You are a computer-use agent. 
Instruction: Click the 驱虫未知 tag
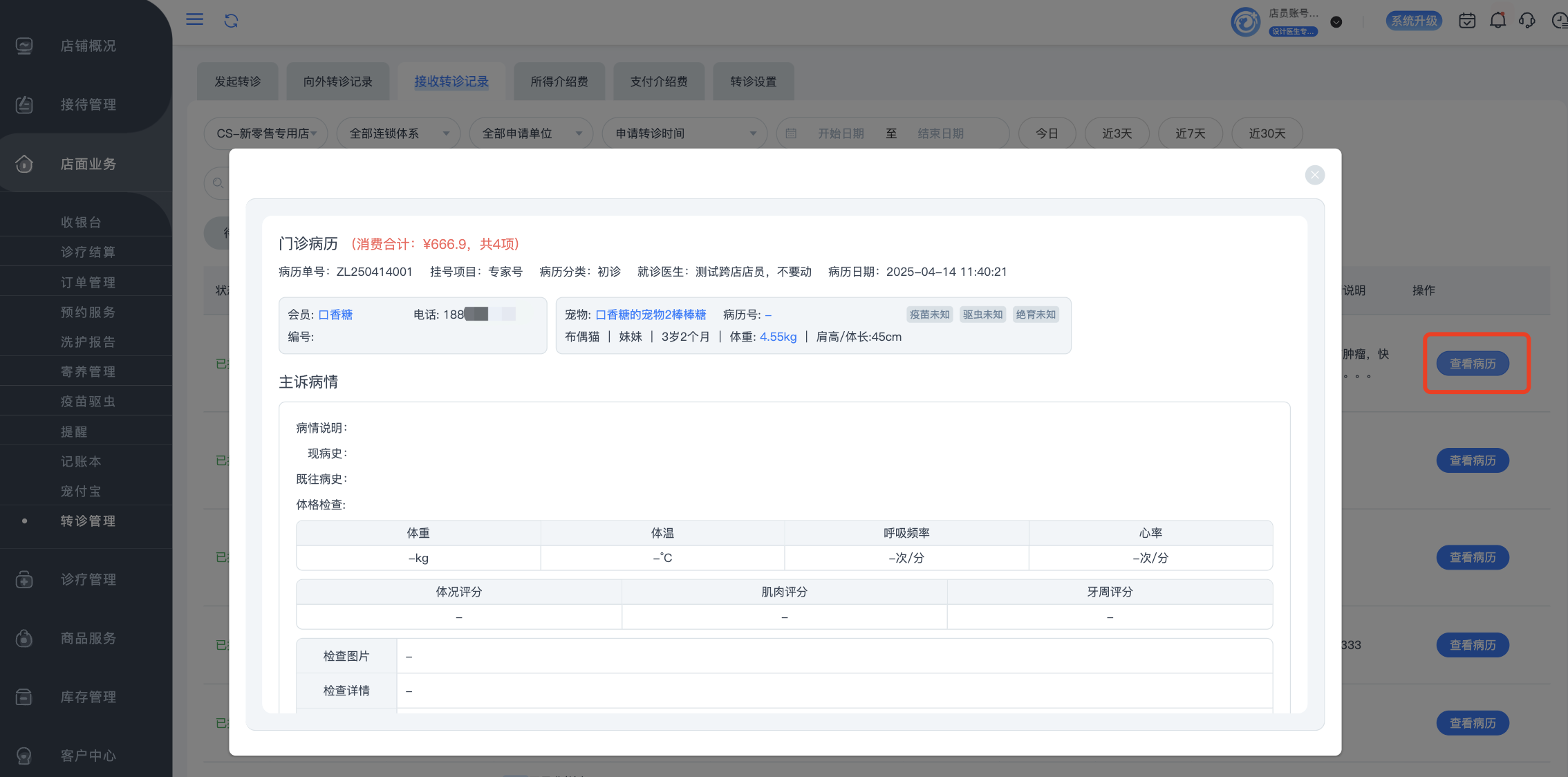point(982,315)
